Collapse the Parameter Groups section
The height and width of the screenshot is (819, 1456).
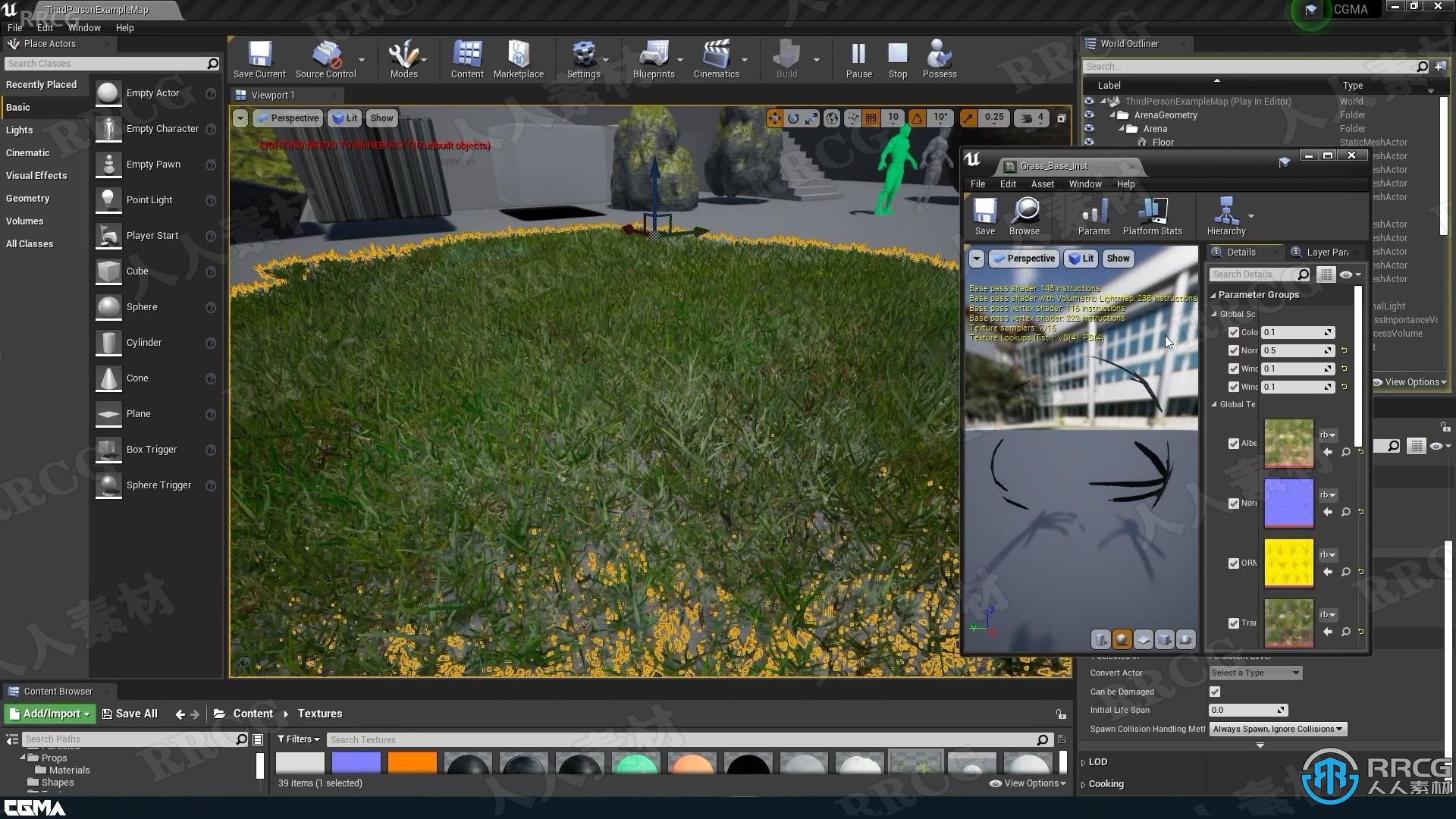[x=1213, y=295]
